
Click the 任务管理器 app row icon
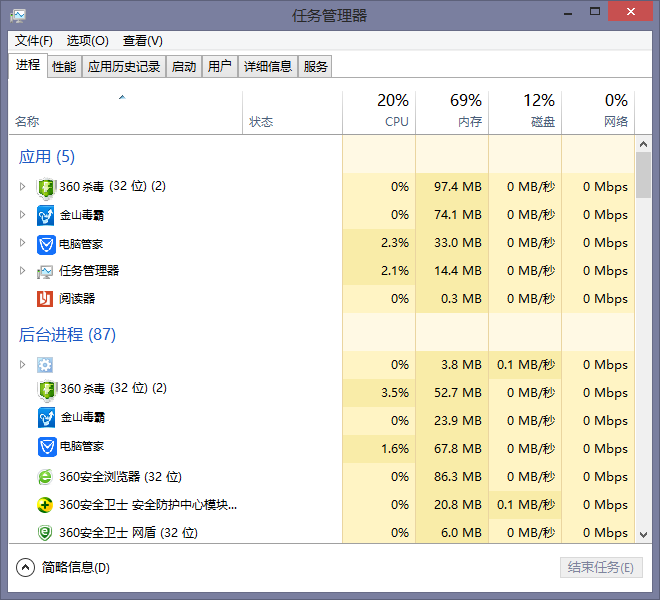coord(45,272)
